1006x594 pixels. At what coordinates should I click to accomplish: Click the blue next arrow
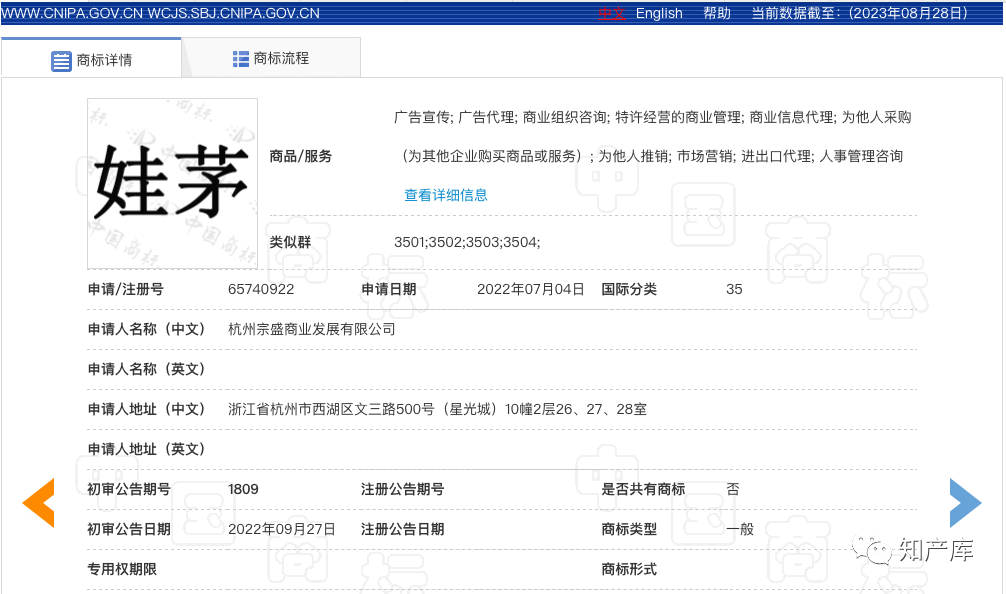pyautogui.click(x=964, y=502)
